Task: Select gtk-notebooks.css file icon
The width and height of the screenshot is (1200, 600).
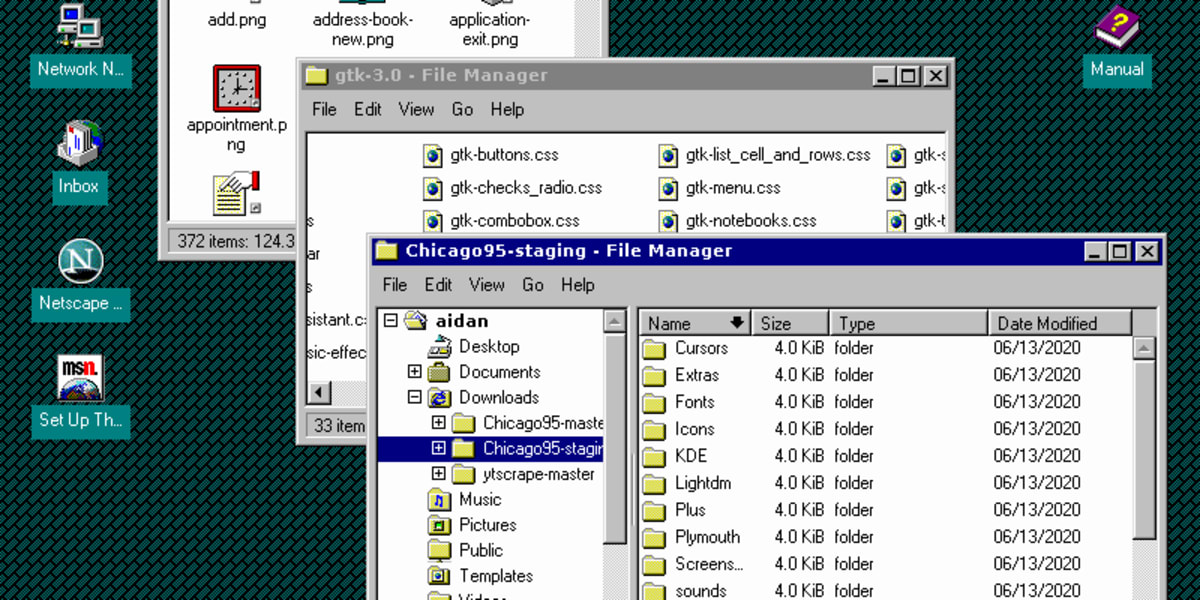Action: 669,221
